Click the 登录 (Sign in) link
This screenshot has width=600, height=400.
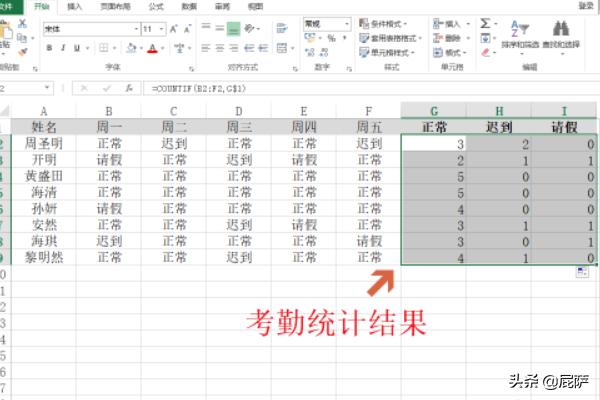(585, 6)
